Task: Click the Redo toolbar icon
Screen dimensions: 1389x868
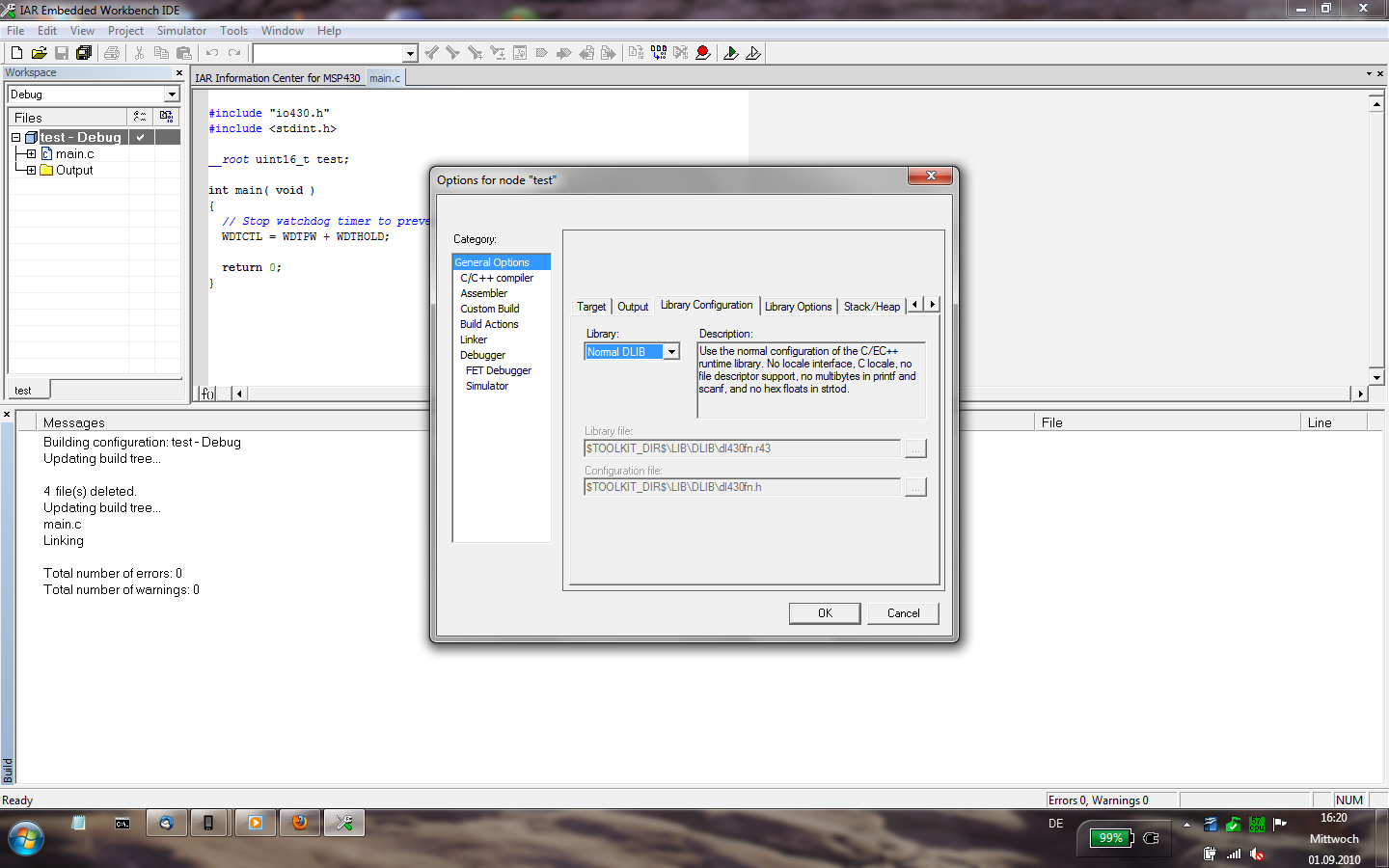Action: click(x=234, y=53)
